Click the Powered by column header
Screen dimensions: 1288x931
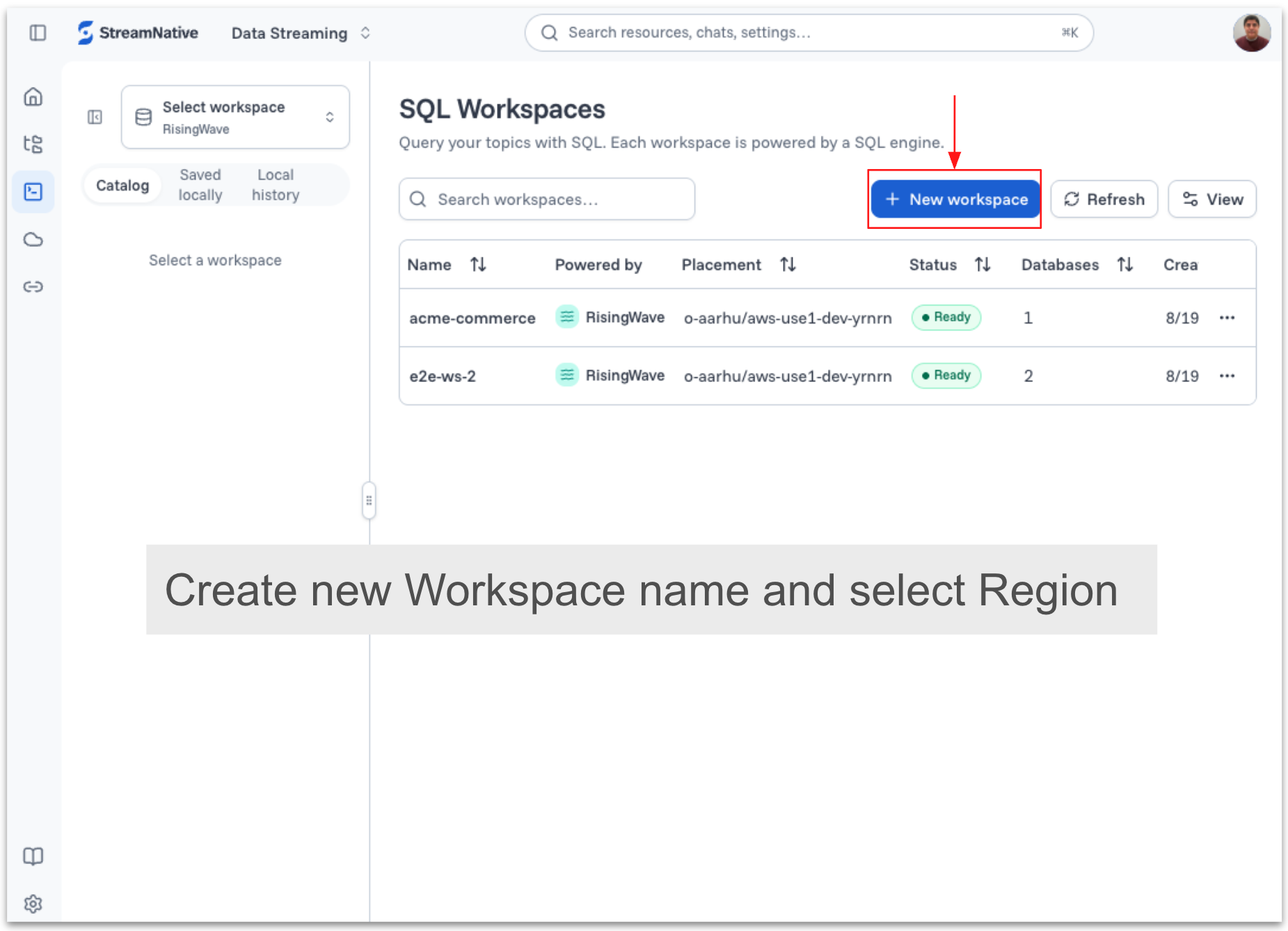[x=598, y=264]
